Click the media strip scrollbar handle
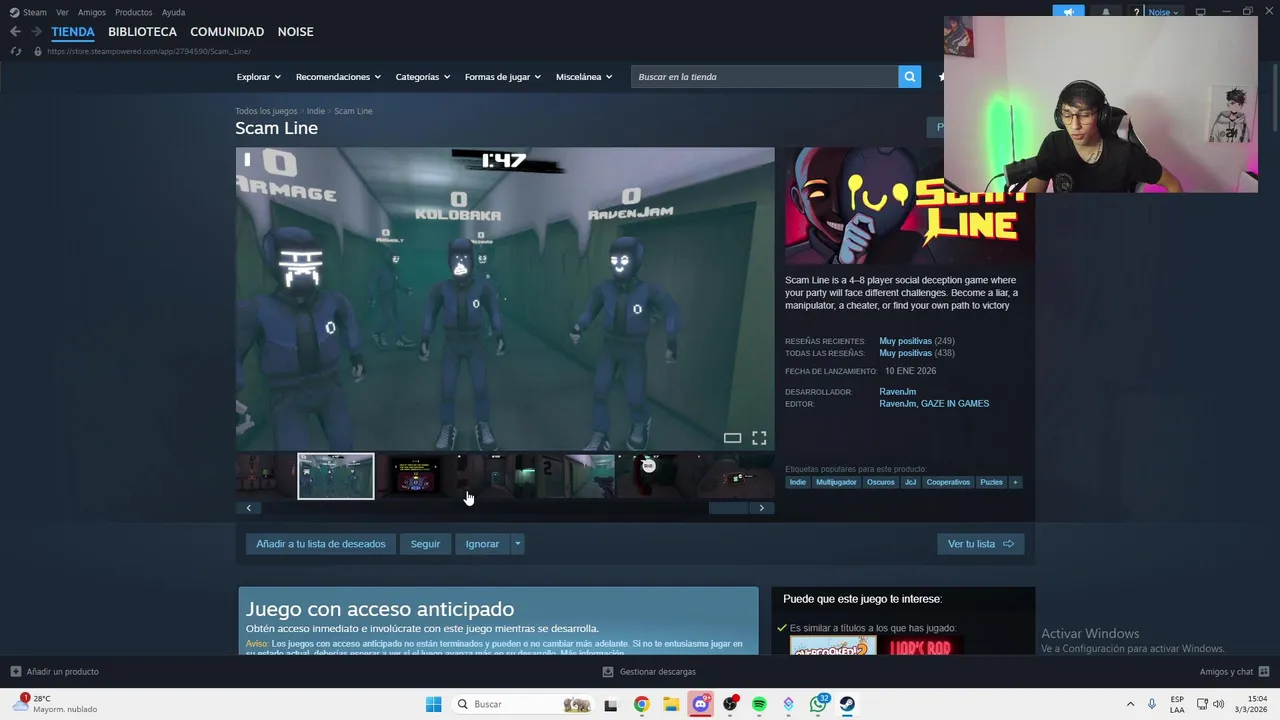This screenshot has width=1280, height=720. tap(728, 508)
